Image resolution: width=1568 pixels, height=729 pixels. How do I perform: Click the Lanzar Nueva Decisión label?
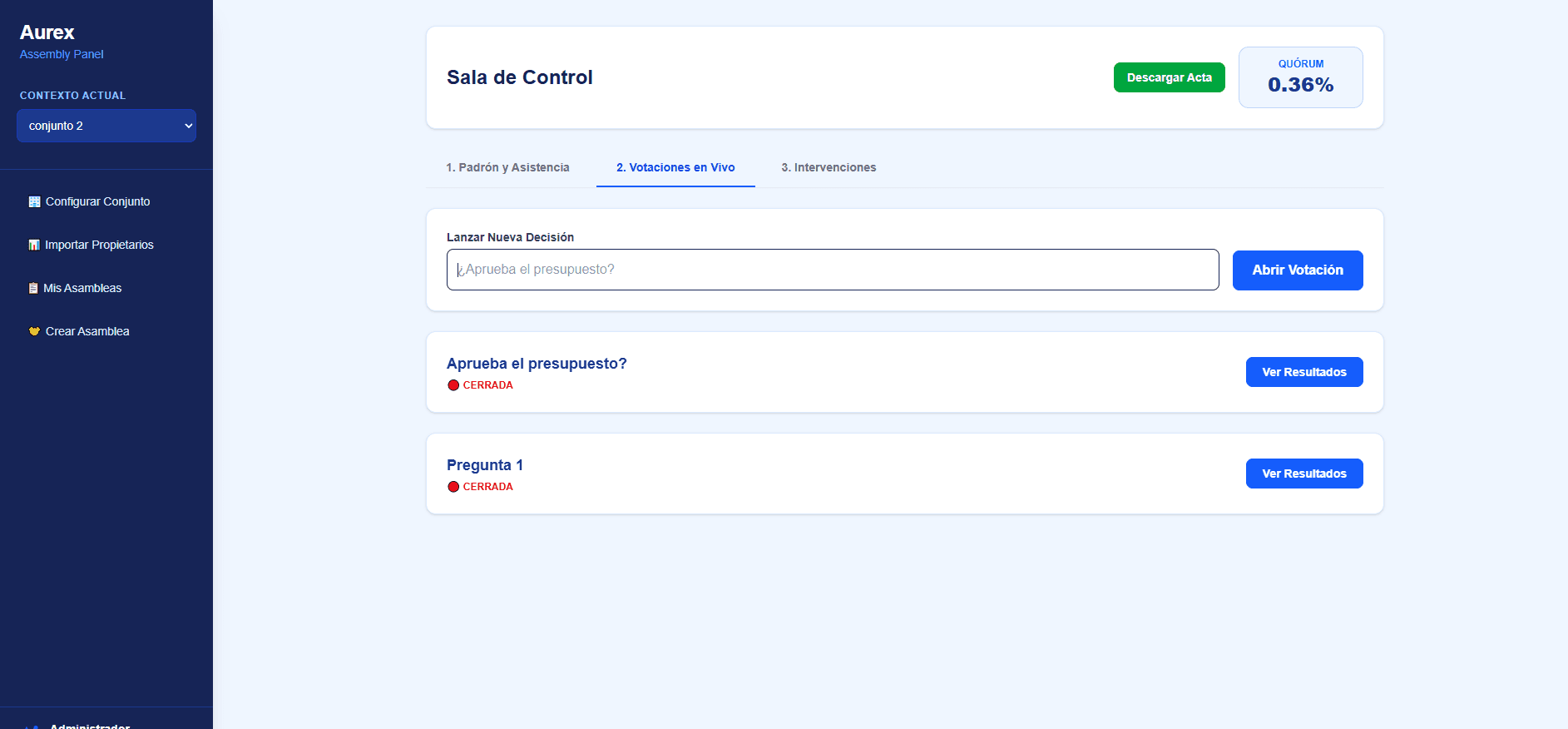510,237
